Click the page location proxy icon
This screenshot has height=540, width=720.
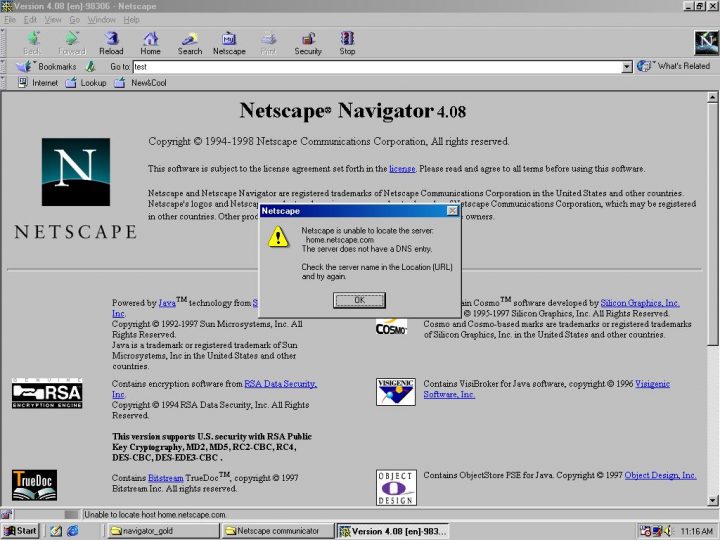[90, 67]
